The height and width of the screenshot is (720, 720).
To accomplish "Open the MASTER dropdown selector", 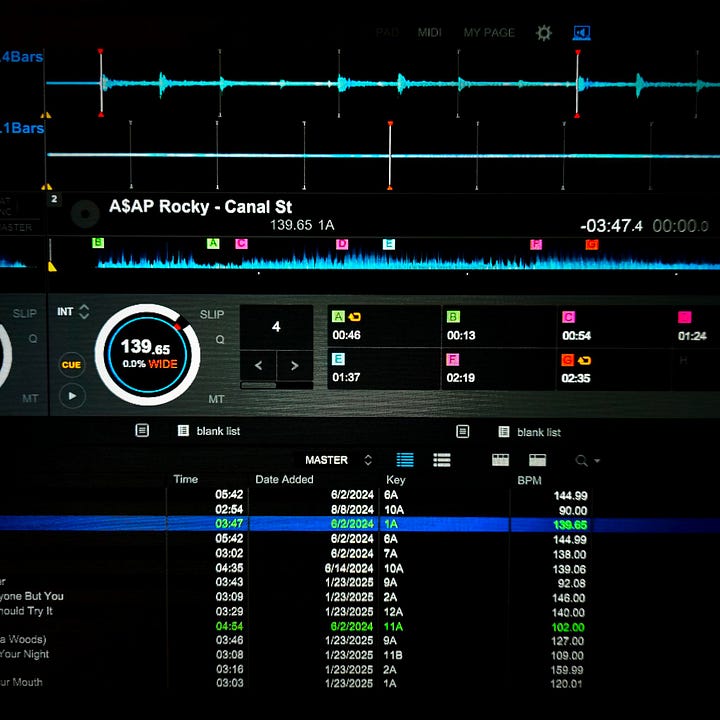I will pos(338,460).
